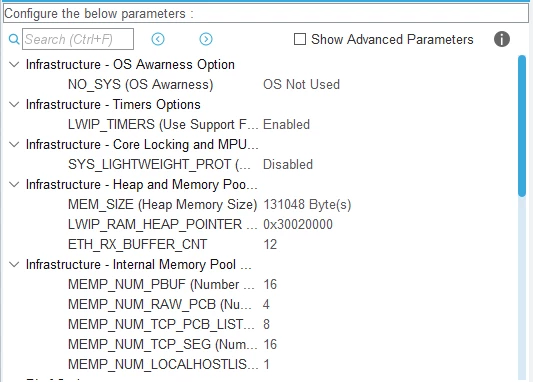
Task: Edit MEM_SIZE value 131048 Byte(s)
Action: (307, 205)
